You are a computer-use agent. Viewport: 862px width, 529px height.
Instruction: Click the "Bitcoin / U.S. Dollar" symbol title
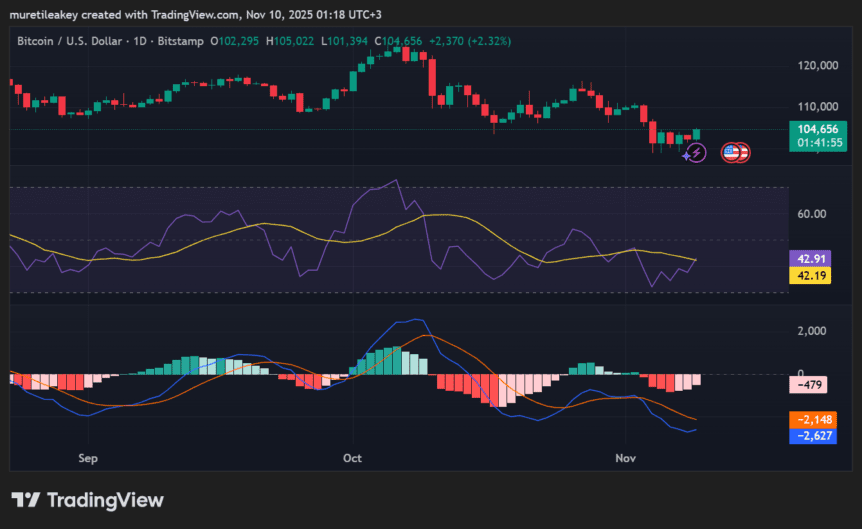click(x=69, y=41)
